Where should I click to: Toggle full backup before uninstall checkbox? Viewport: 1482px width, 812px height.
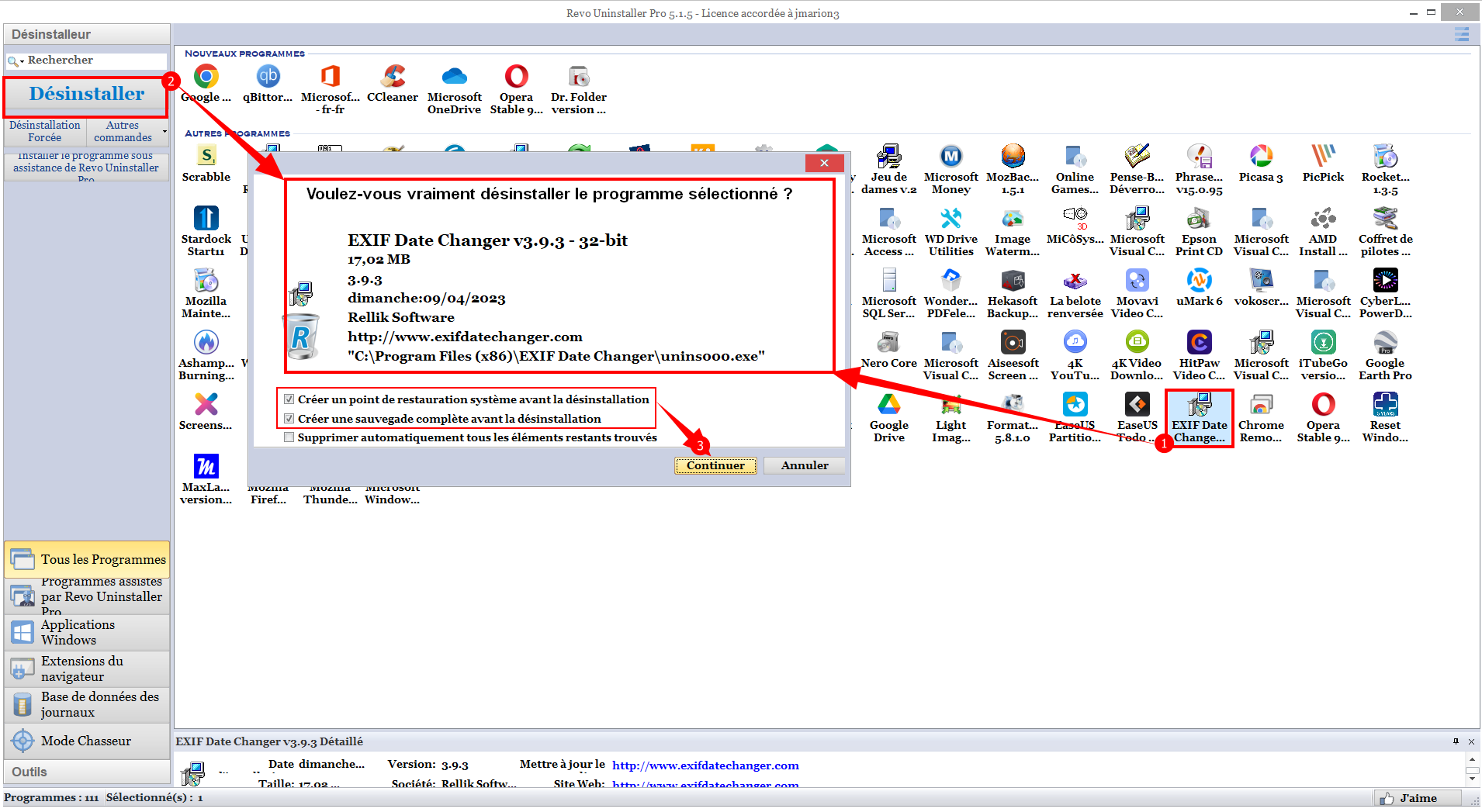[x=289, y=419]
